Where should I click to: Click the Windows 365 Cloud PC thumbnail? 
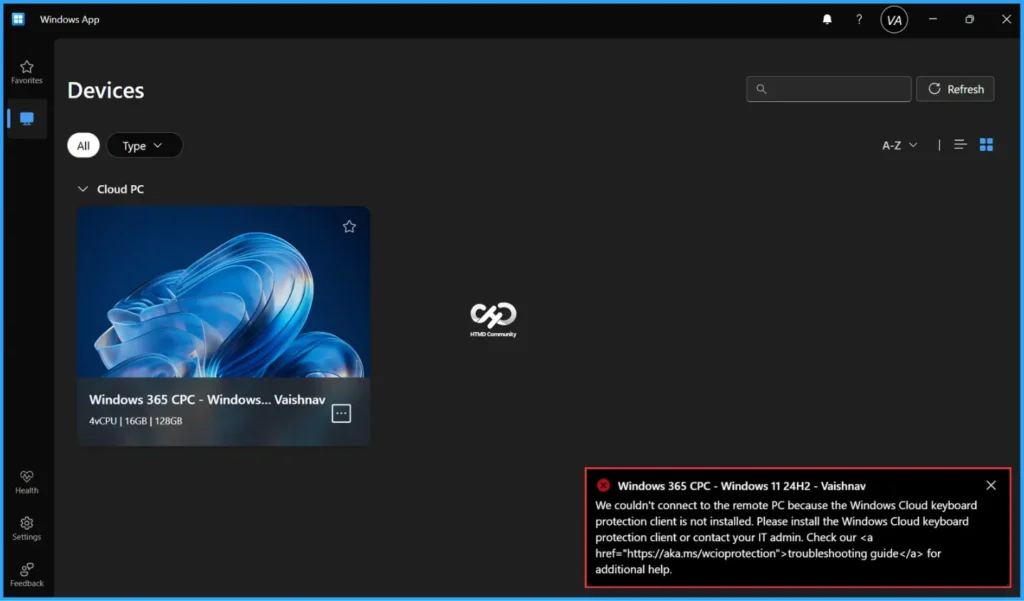[x=223, y=293]
